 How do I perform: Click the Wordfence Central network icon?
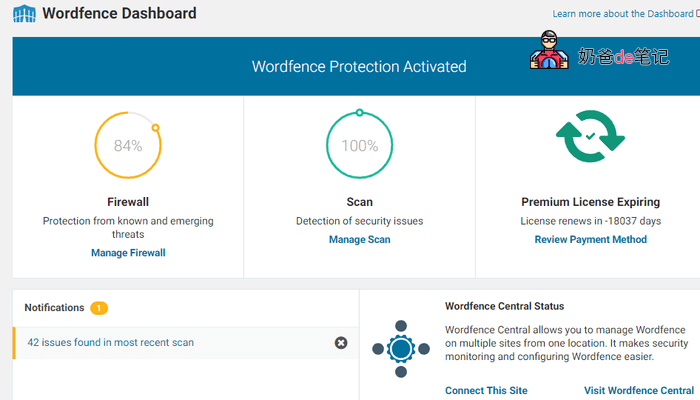tap(400, 348)
